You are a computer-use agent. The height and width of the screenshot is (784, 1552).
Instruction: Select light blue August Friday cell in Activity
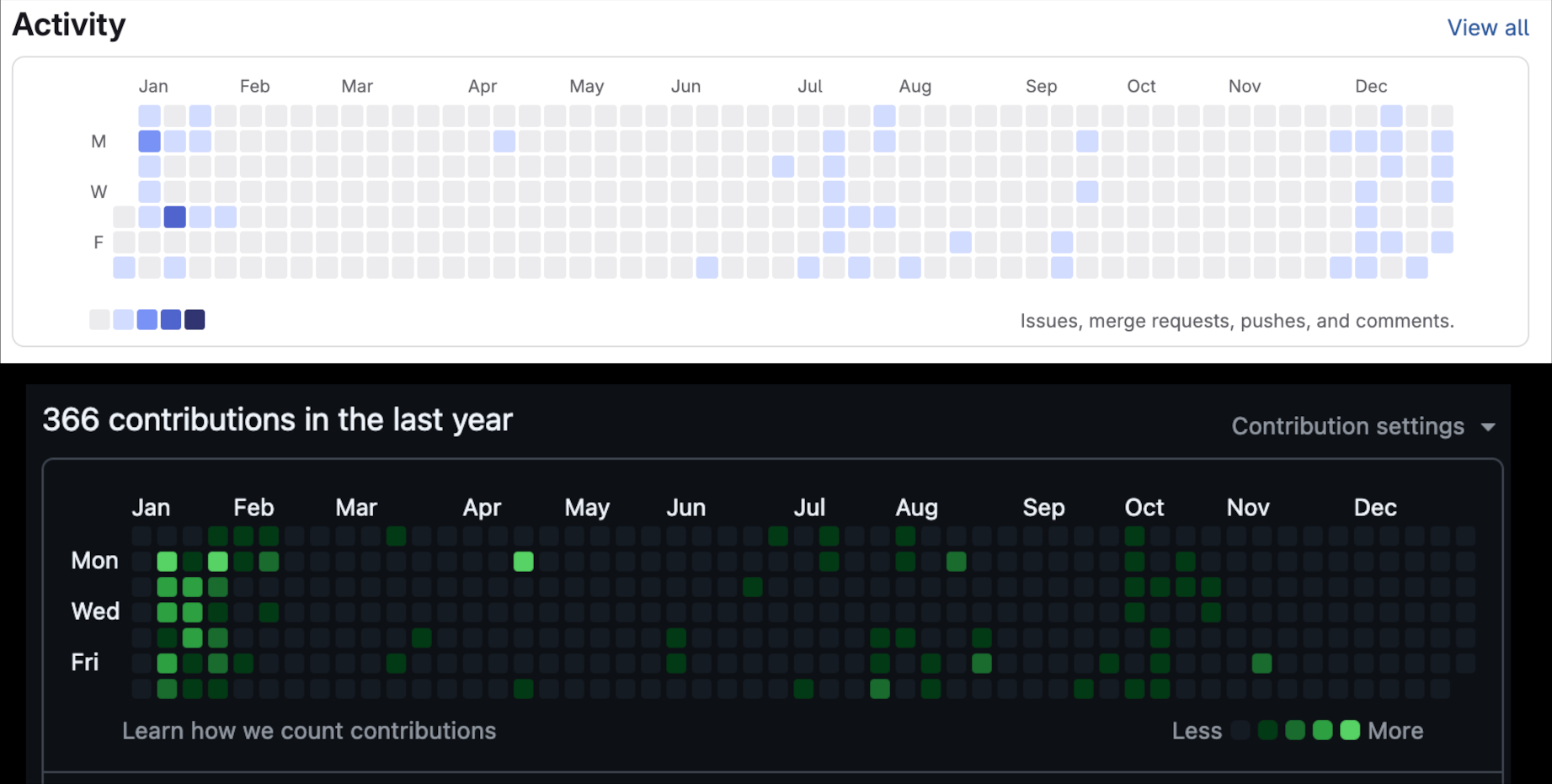coord(960,243)
